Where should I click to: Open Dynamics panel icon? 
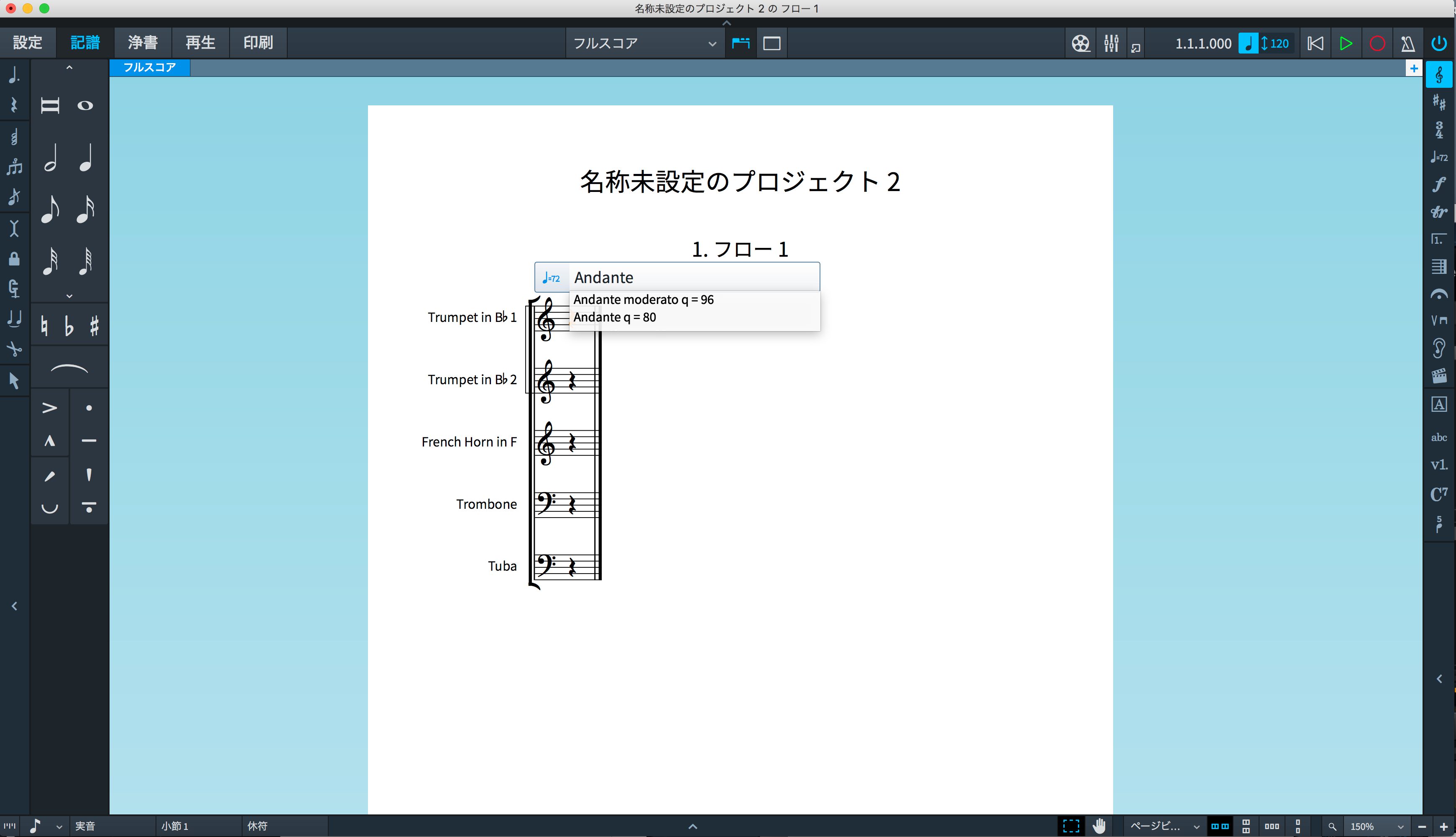point(1439,184)
